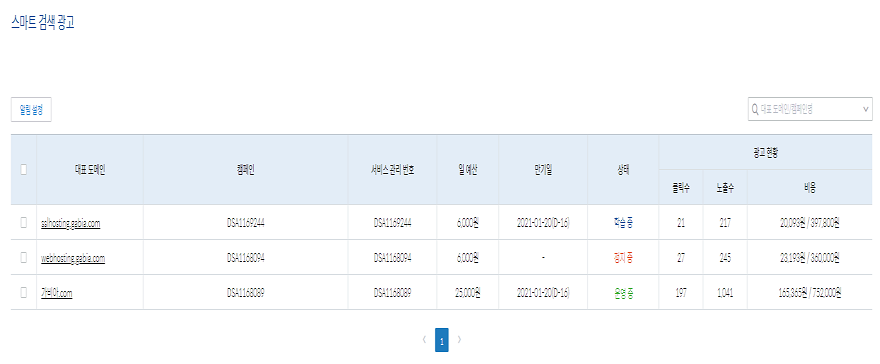
Task: Go to previous page arrow
Action: pos(424,340)
